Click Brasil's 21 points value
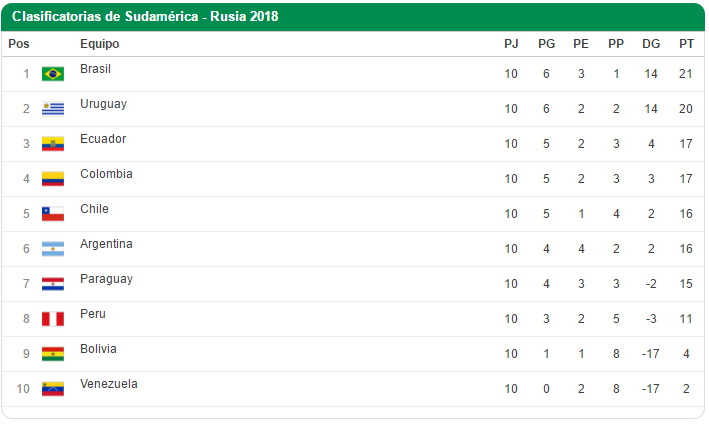This screenshot has width=709, height=426. 686,74
